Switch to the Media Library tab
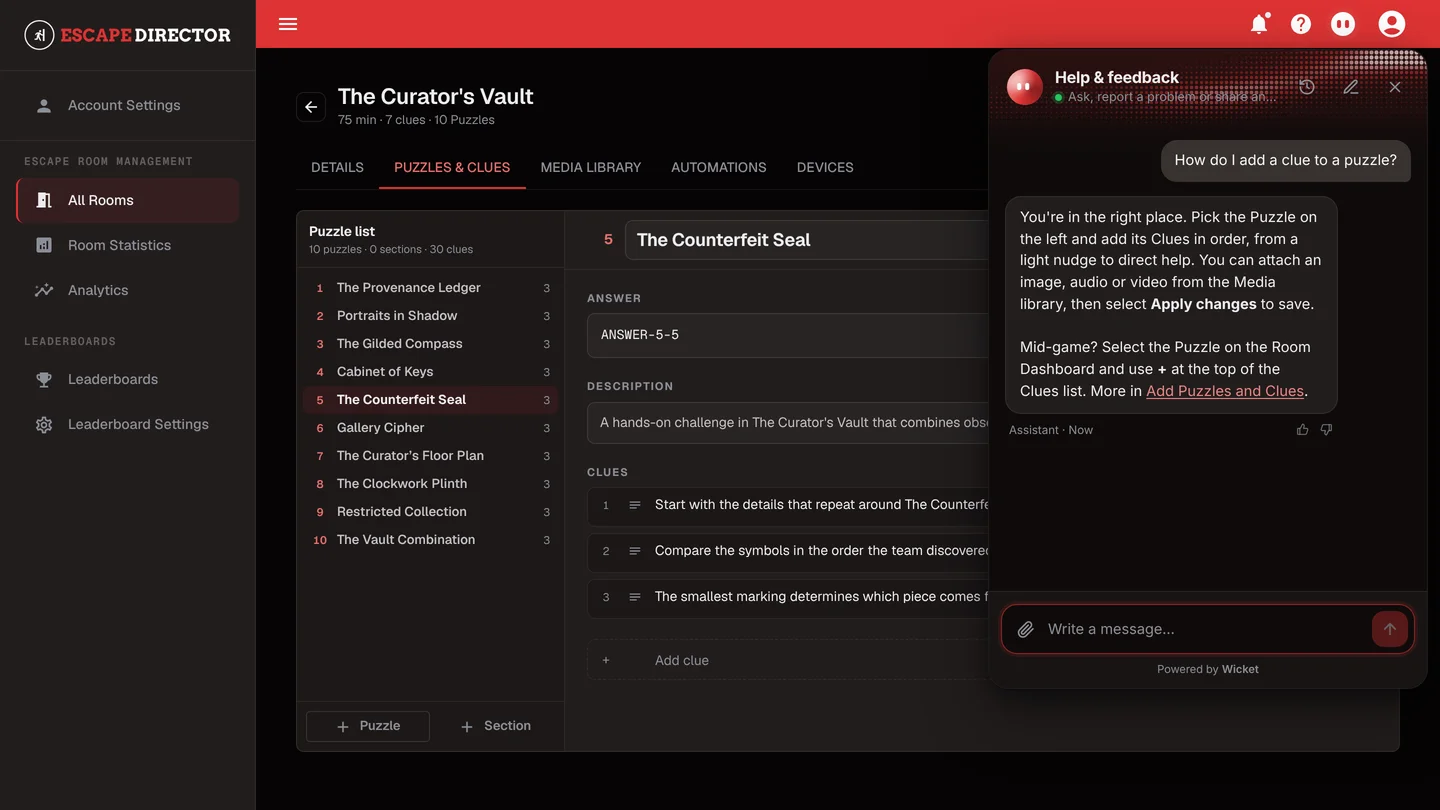Viewport: 1440px width, 810px height. coord(591,167)
